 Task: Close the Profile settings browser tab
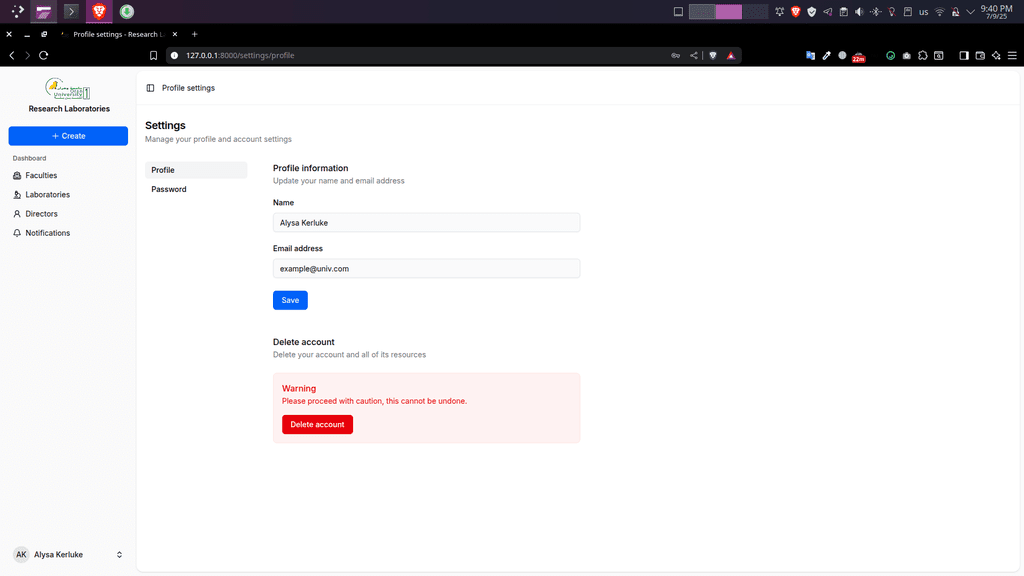(174, 34)
